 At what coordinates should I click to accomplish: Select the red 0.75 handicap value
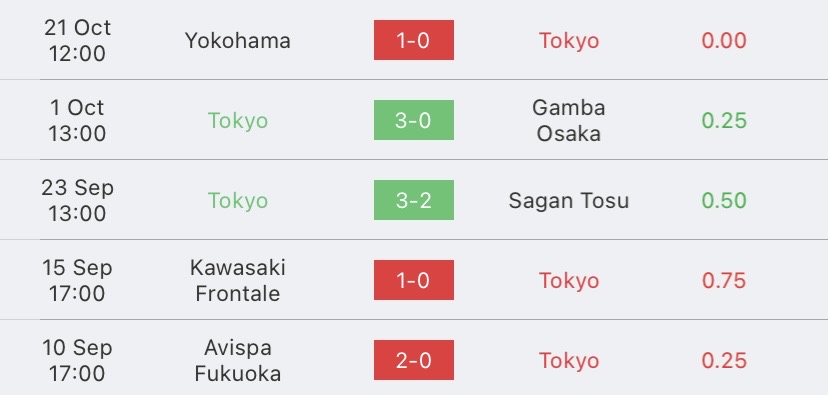724,280
